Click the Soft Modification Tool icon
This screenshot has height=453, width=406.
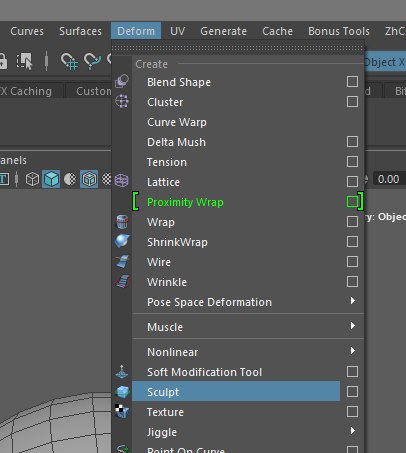click(x=122, y=371)
